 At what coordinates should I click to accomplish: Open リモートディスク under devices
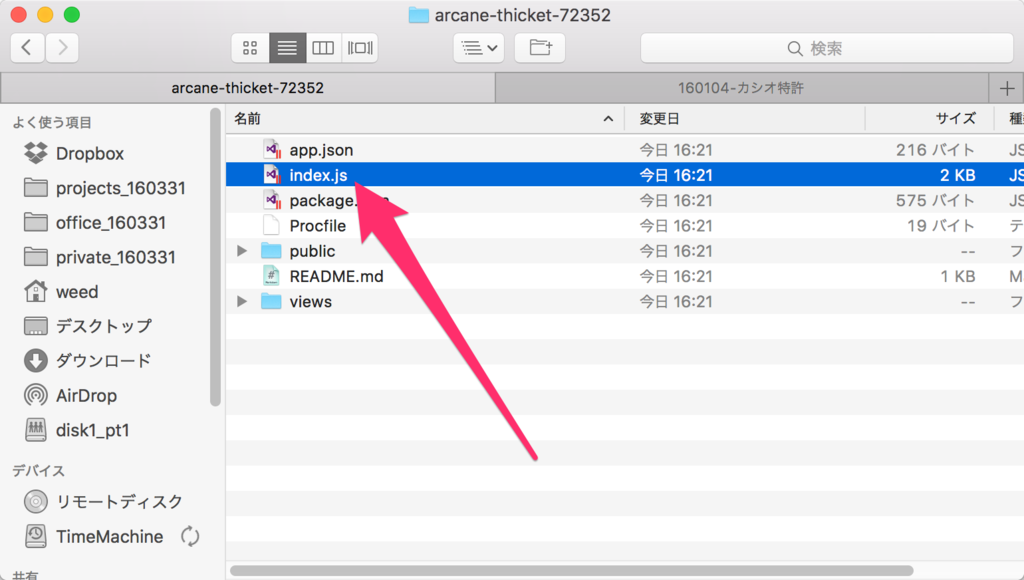[x=103, y=502]
